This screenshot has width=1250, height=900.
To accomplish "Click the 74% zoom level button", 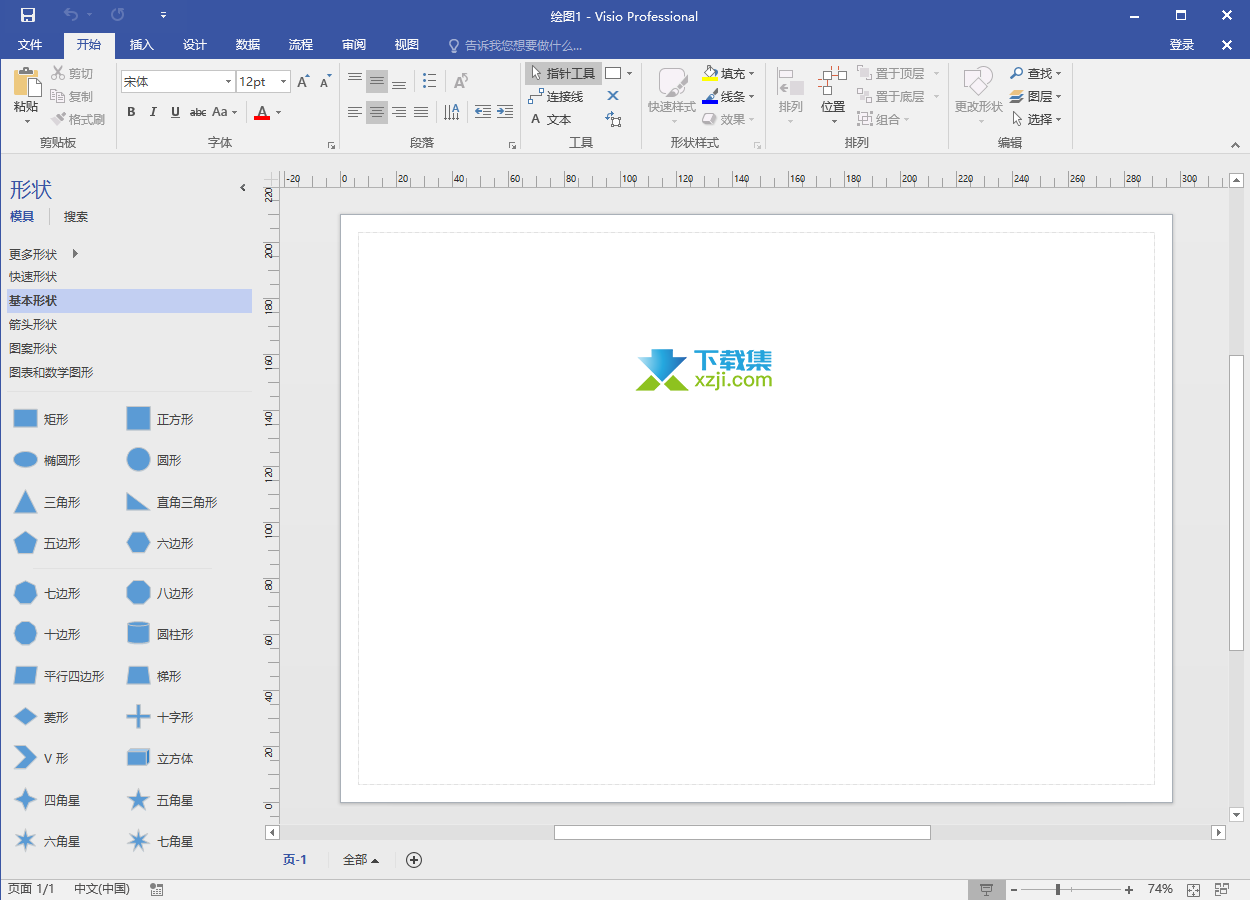I will (x=1160, y=889).
